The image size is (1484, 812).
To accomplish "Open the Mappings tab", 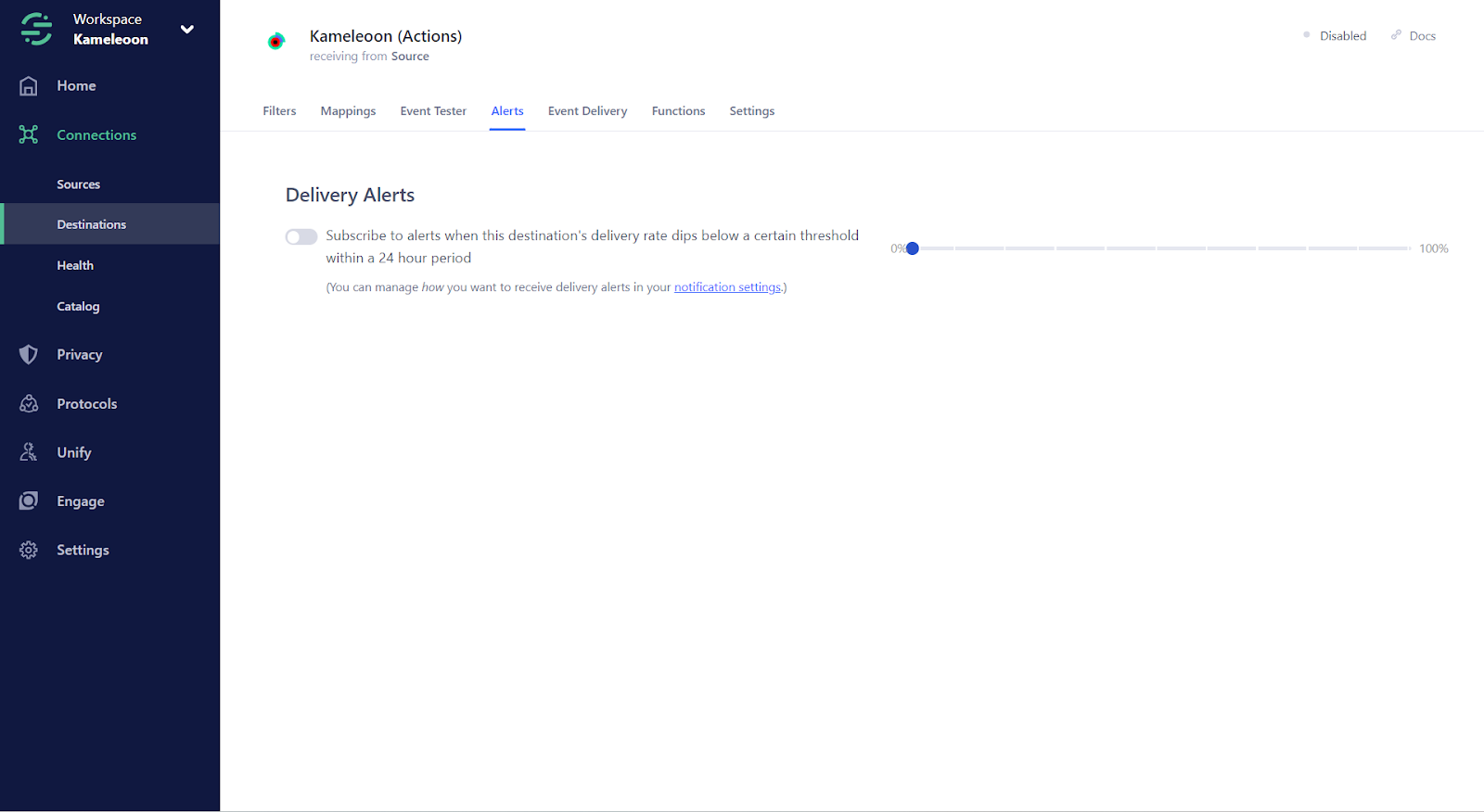I will coord(348,111).
